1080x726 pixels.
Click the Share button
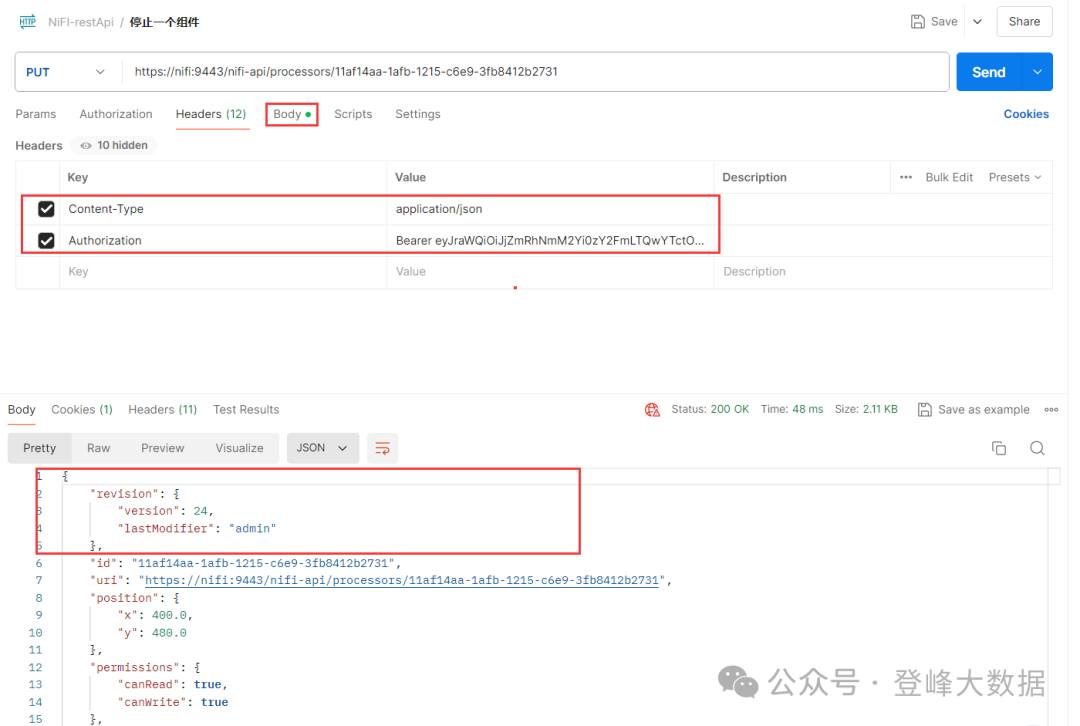pyautogui.click(x=1024, y=21)
